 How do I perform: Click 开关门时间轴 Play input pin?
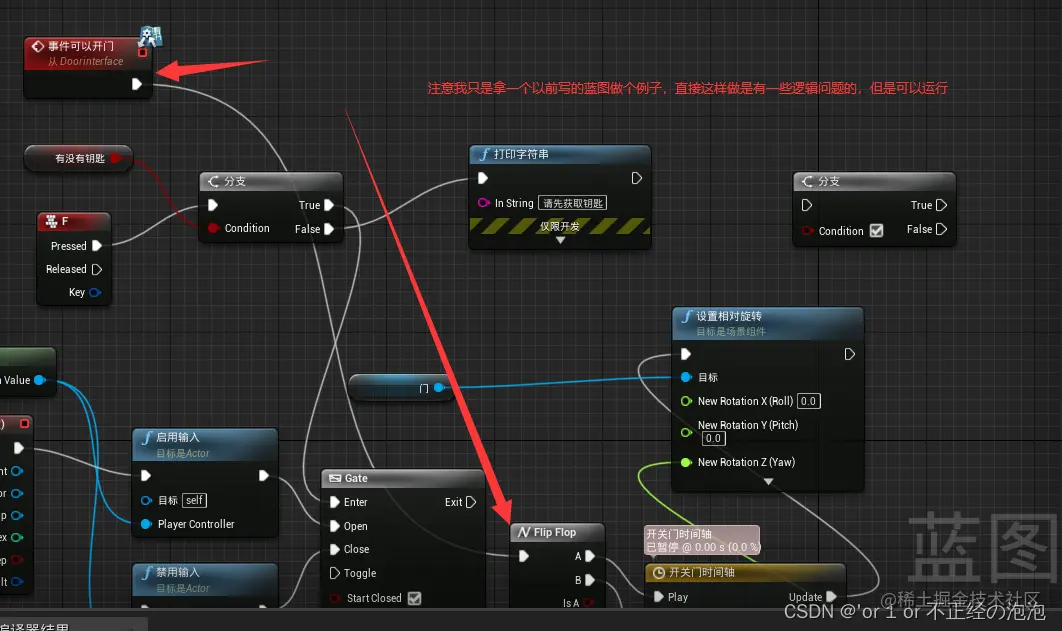click(659, 597)
